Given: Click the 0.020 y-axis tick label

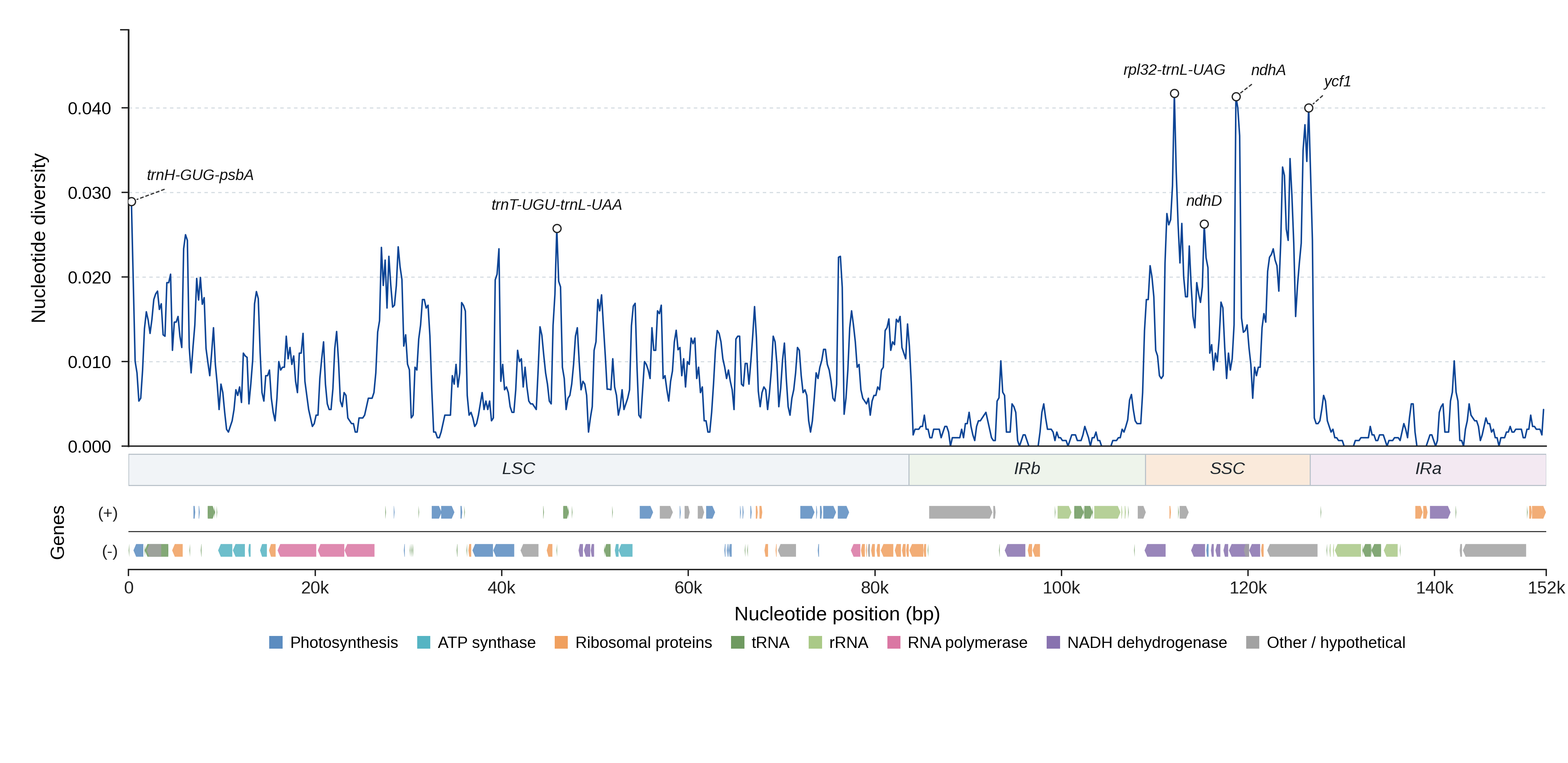Looking at the screenshot, I should tap(90, 278).
